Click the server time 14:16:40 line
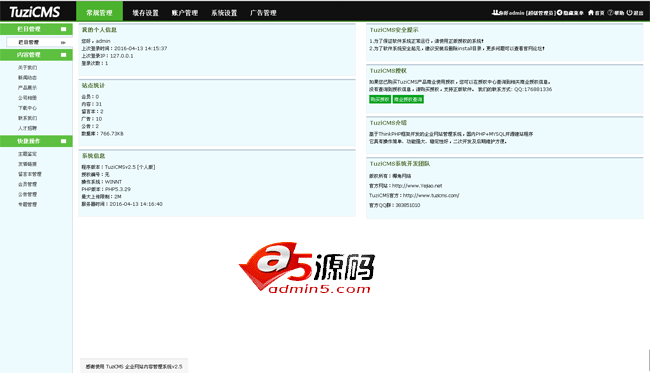Image resolution: width=650 pixels, height=373 pixels. [x=122, y=204]
